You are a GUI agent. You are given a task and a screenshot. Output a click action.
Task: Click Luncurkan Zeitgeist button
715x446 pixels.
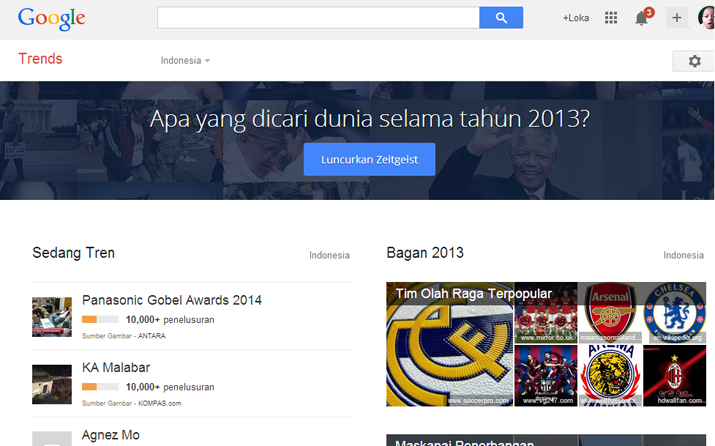coord(369,159)
